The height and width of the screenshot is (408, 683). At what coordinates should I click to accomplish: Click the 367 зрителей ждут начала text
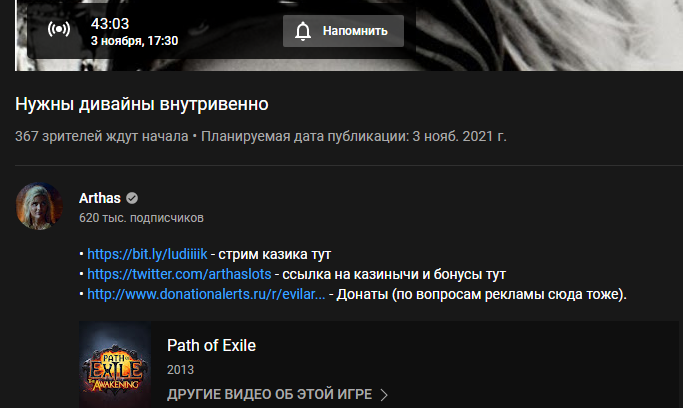point(101,136)
